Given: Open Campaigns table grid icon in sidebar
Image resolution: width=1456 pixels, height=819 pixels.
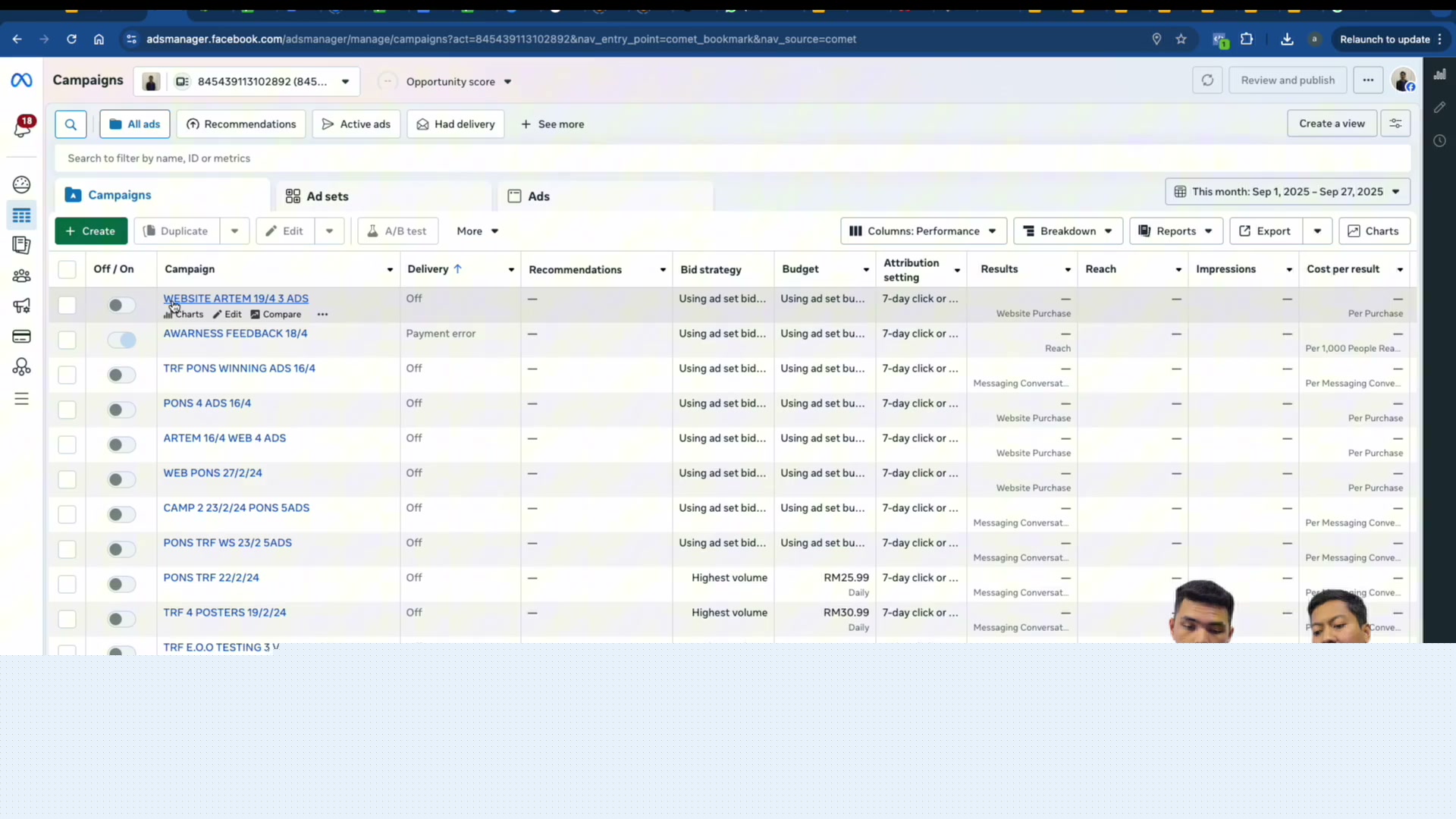Looking at the screenshot, I should pyautogui.click(x=21, y=216).
